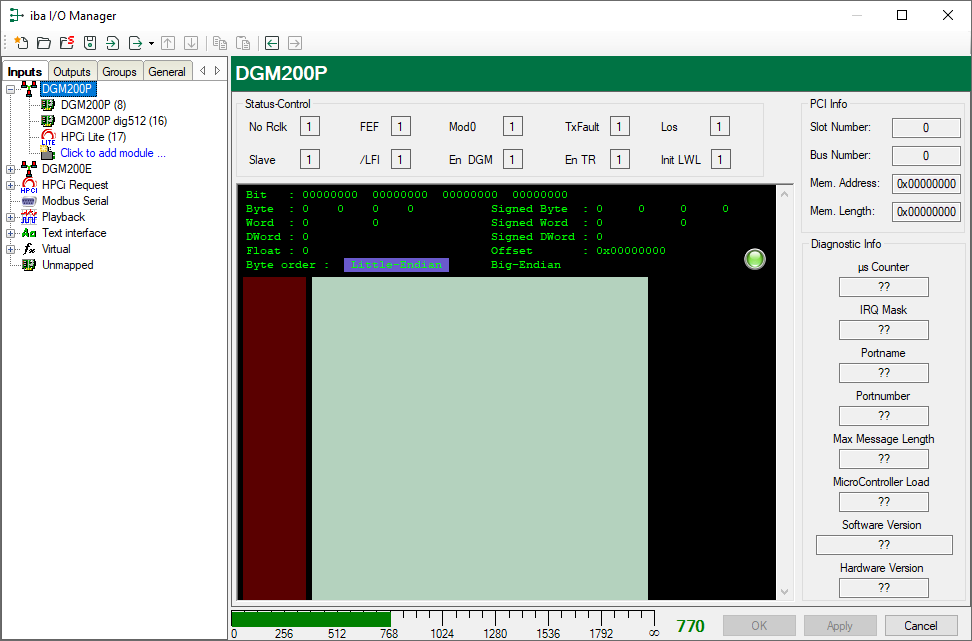Click the copy icon in toolbar
The height and width of the screenshot is (641, 972).
tap(219, 43)
